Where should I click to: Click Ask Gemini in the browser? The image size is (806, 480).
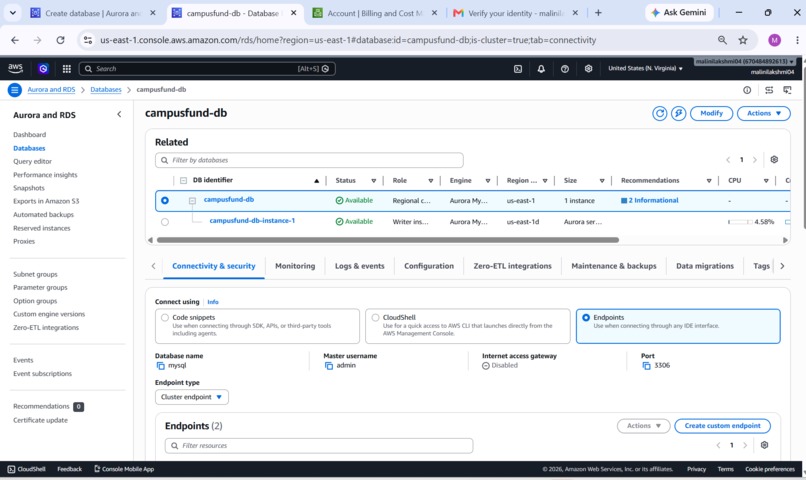pyautogui.click(x=679, y=12)
